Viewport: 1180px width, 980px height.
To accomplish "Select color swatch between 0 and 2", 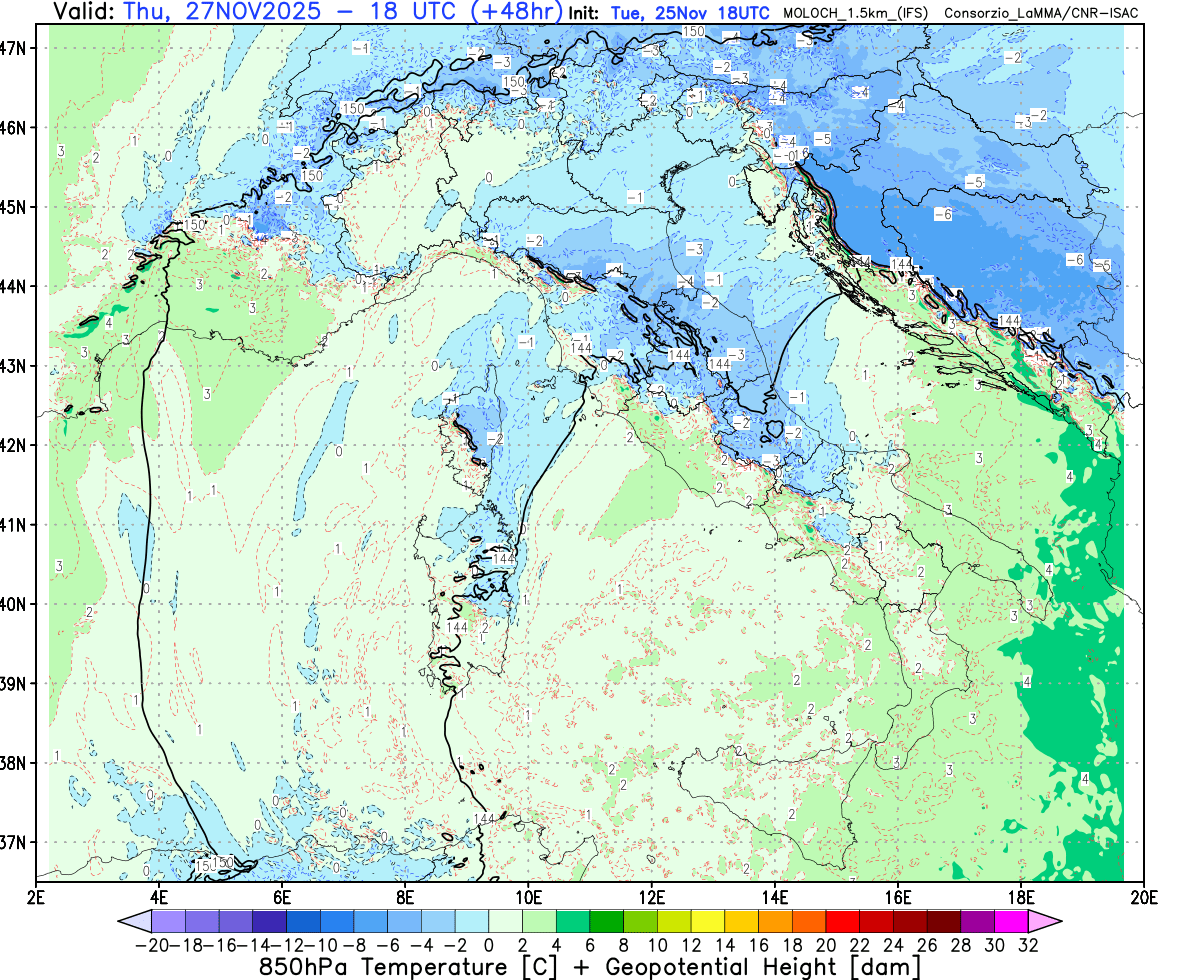I will 505,922.
